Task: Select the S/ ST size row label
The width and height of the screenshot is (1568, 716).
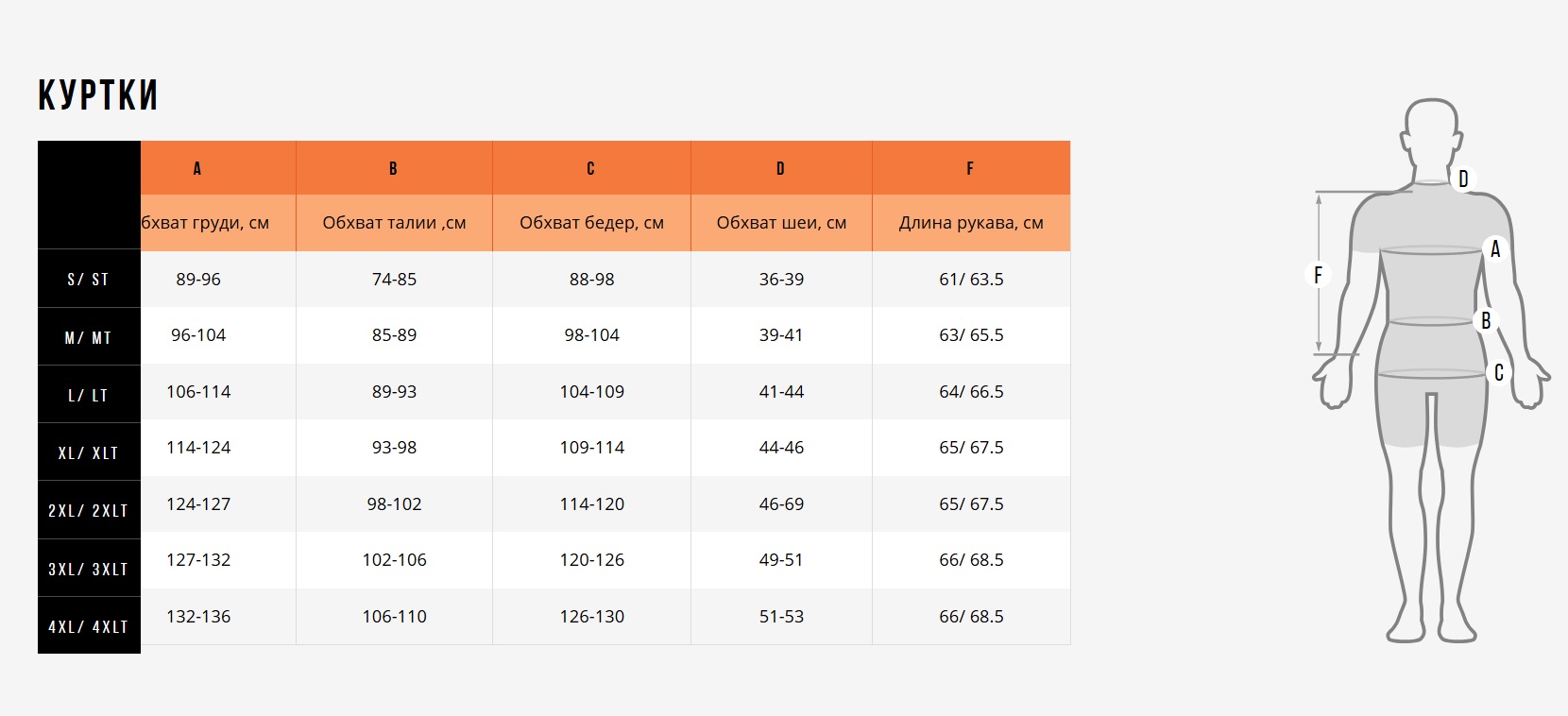Action: tap(89, 280)
